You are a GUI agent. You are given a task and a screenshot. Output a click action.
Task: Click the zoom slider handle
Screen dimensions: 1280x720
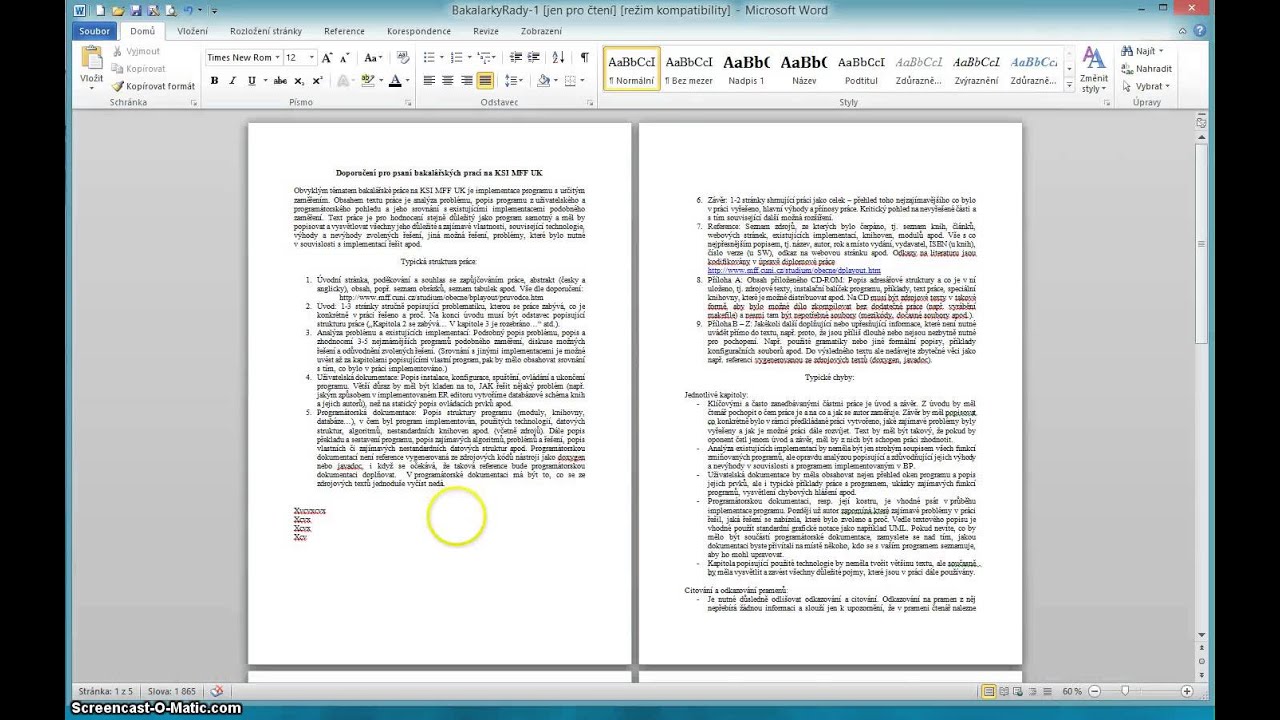point(1125,691)
